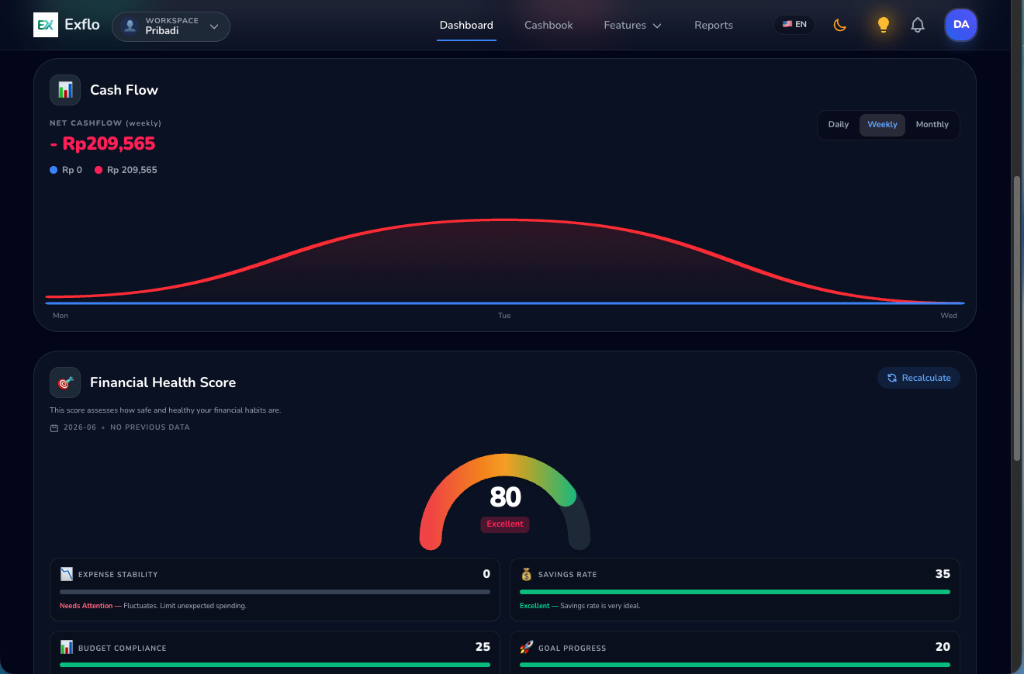Viewport: 1024px width, 674px height.
Task: Click the yellow lightbulb tips icon
Action: 883,25
